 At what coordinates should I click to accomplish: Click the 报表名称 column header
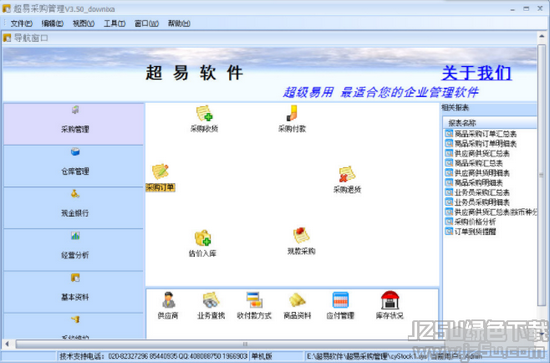(490, 123)
